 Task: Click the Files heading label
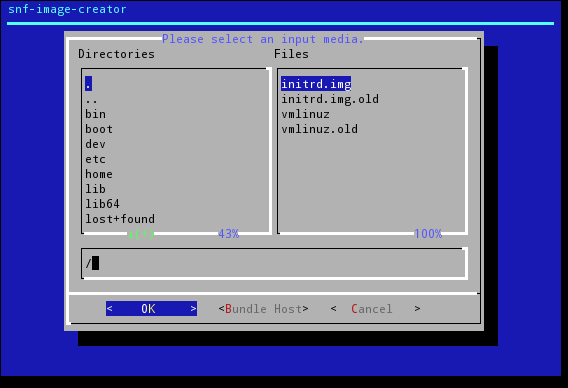[291, 54]
